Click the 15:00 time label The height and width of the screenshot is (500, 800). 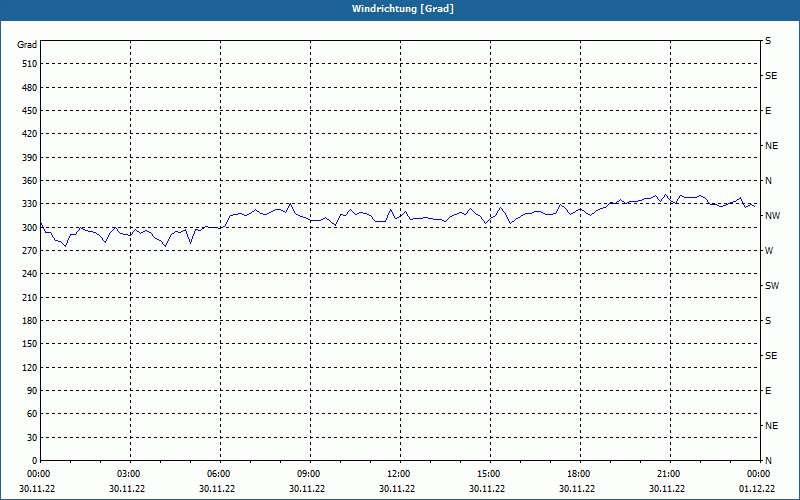(489, 474)
